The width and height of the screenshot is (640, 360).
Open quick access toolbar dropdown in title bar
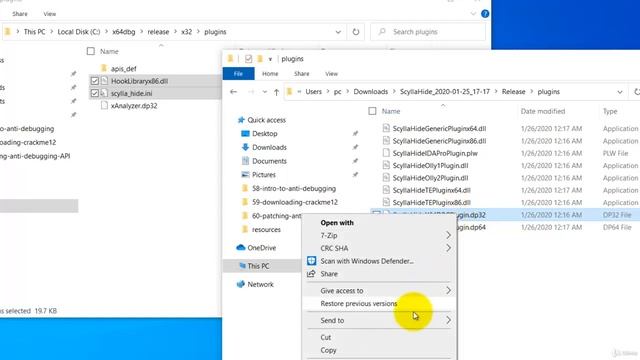(x=270, y=59)
